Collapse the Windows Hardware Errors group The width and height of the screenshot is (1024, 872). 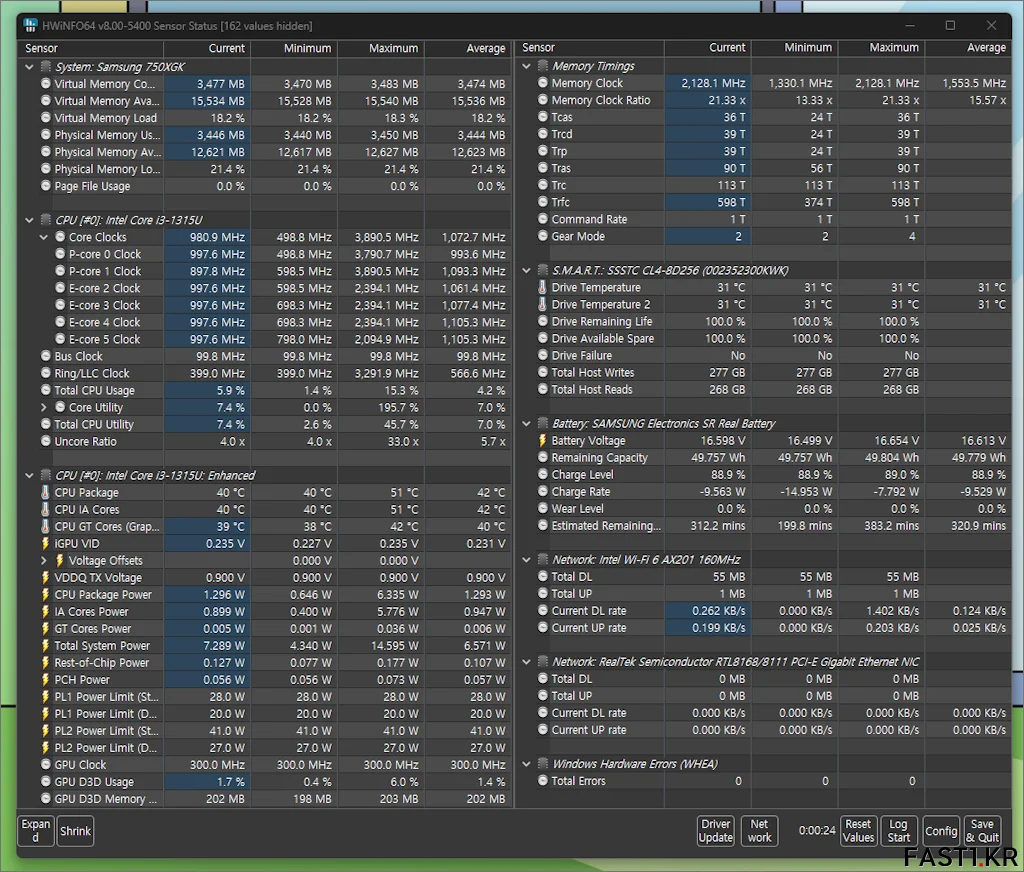point(526,764)
